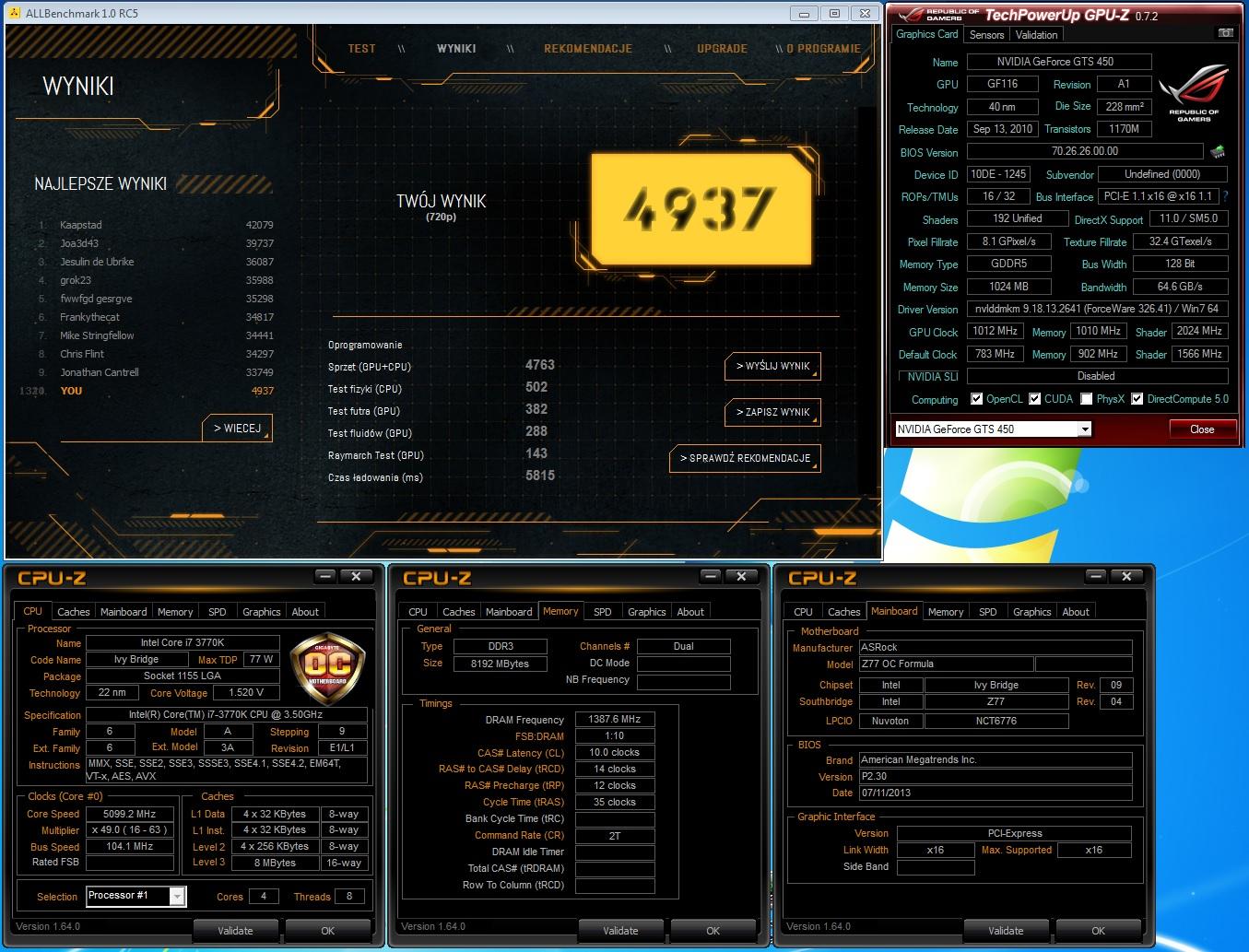Click the Core Speed 5099.2 MHz field
Image resolution: width=1249 pixels, height=952 pixels.
tap(129, 815)
